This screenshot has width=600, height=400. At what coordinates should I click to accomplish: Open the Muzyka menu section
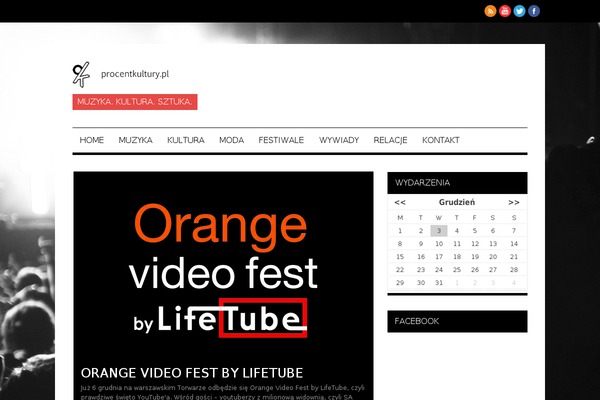tap(135, 140)
